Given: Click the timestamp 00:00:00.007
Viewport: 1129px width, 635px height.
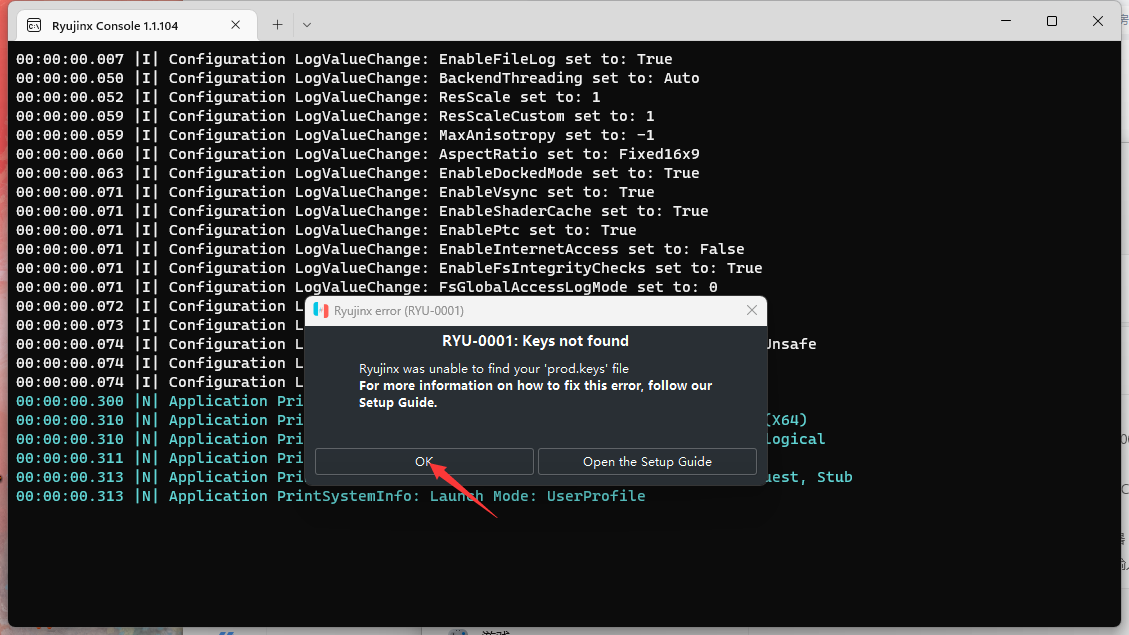Looking at the screenshot, I should click(70, 59).
